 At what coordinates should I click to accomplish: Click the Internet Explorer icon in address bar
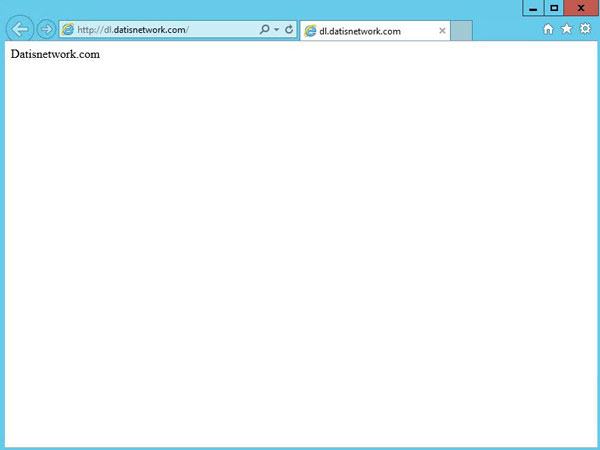pos(68,29)
